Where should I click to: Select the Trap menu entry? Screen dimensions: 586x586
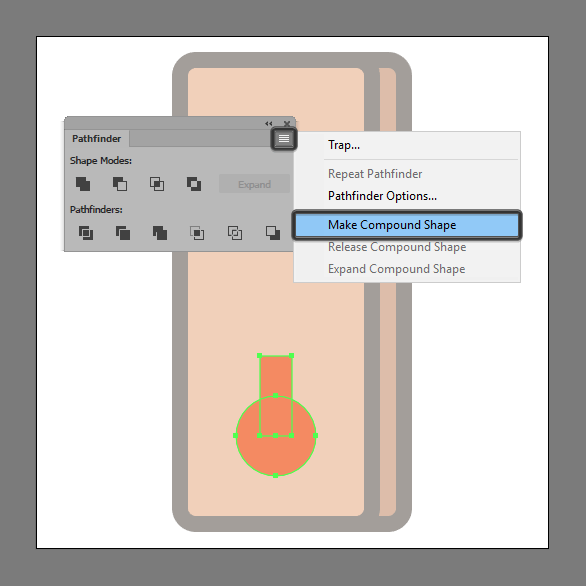[x=344, y=145]
